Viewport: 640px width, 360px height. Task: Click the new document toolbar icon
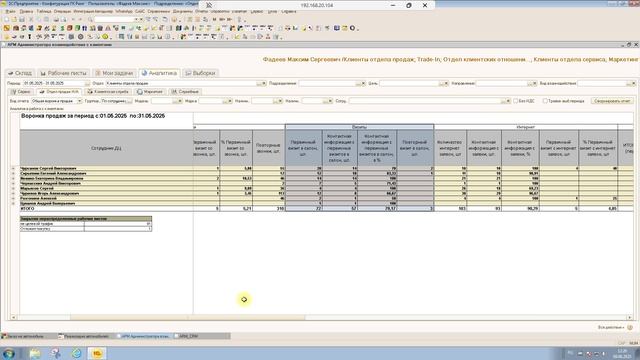click(7, 19)
